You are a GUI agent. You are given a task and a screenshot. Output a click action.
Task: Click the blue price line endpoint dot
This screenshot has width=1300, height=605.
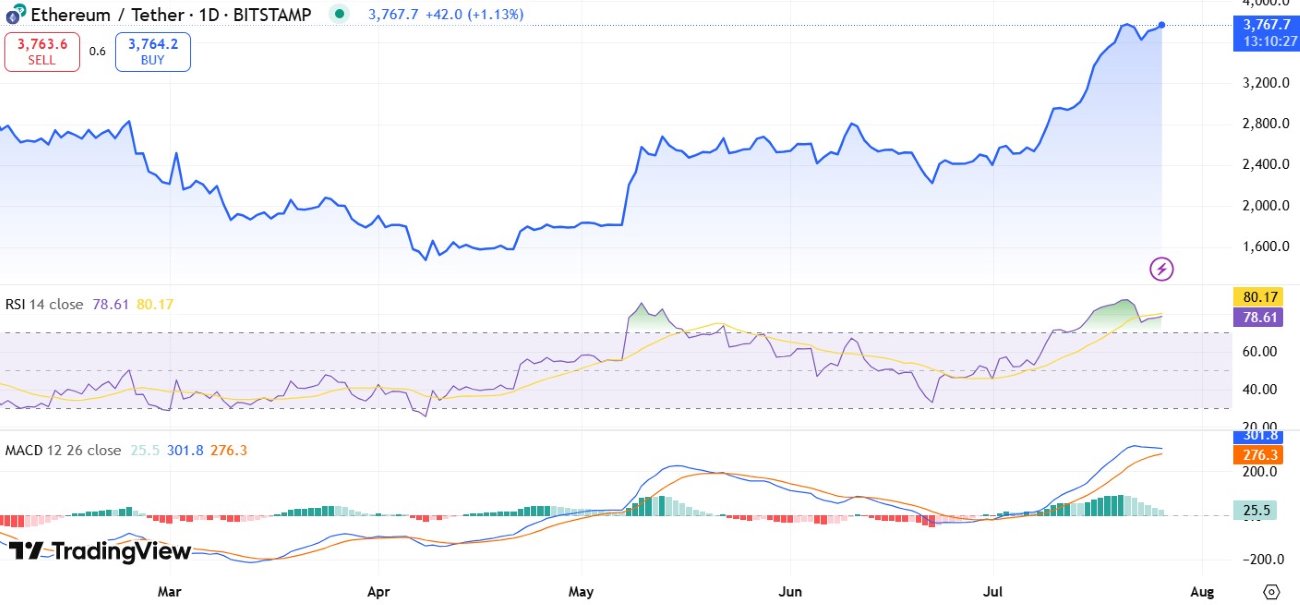click(x=1162, y=24)
